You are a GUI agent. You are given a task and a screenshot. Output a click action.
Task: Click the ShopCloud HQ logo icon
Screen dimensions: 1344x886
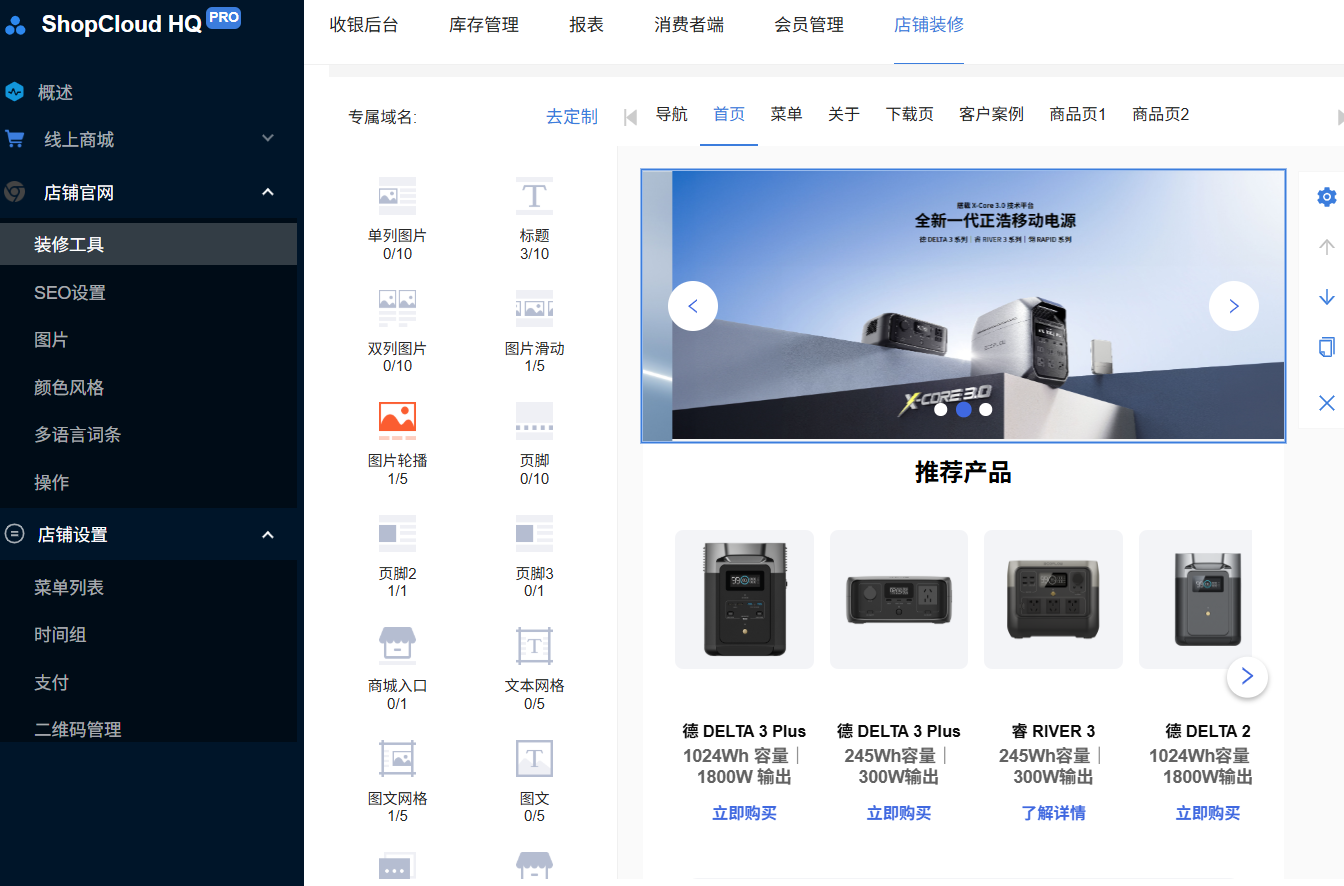(x=15, y=25)
